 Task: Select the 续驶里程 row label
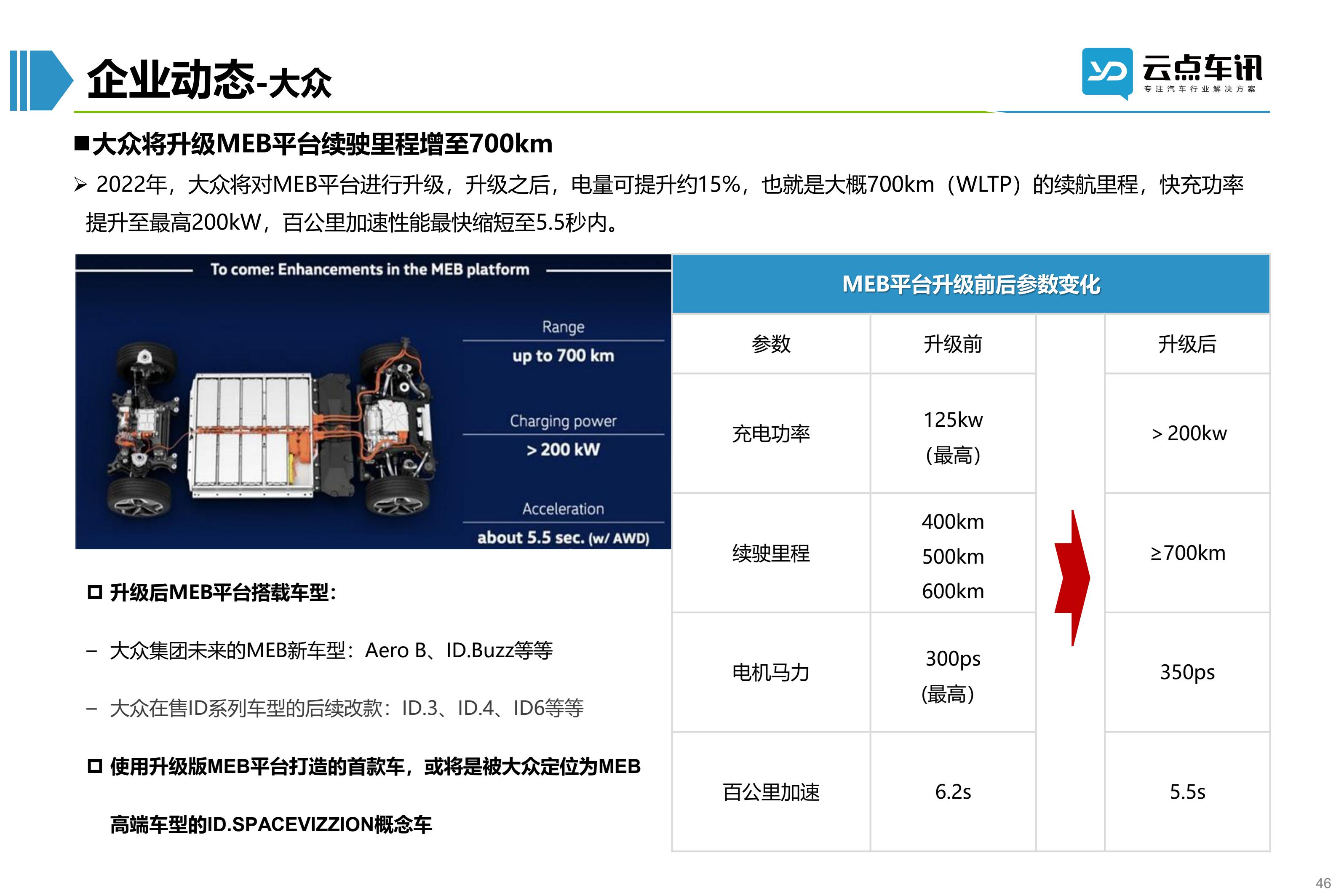tap(770, 553)
